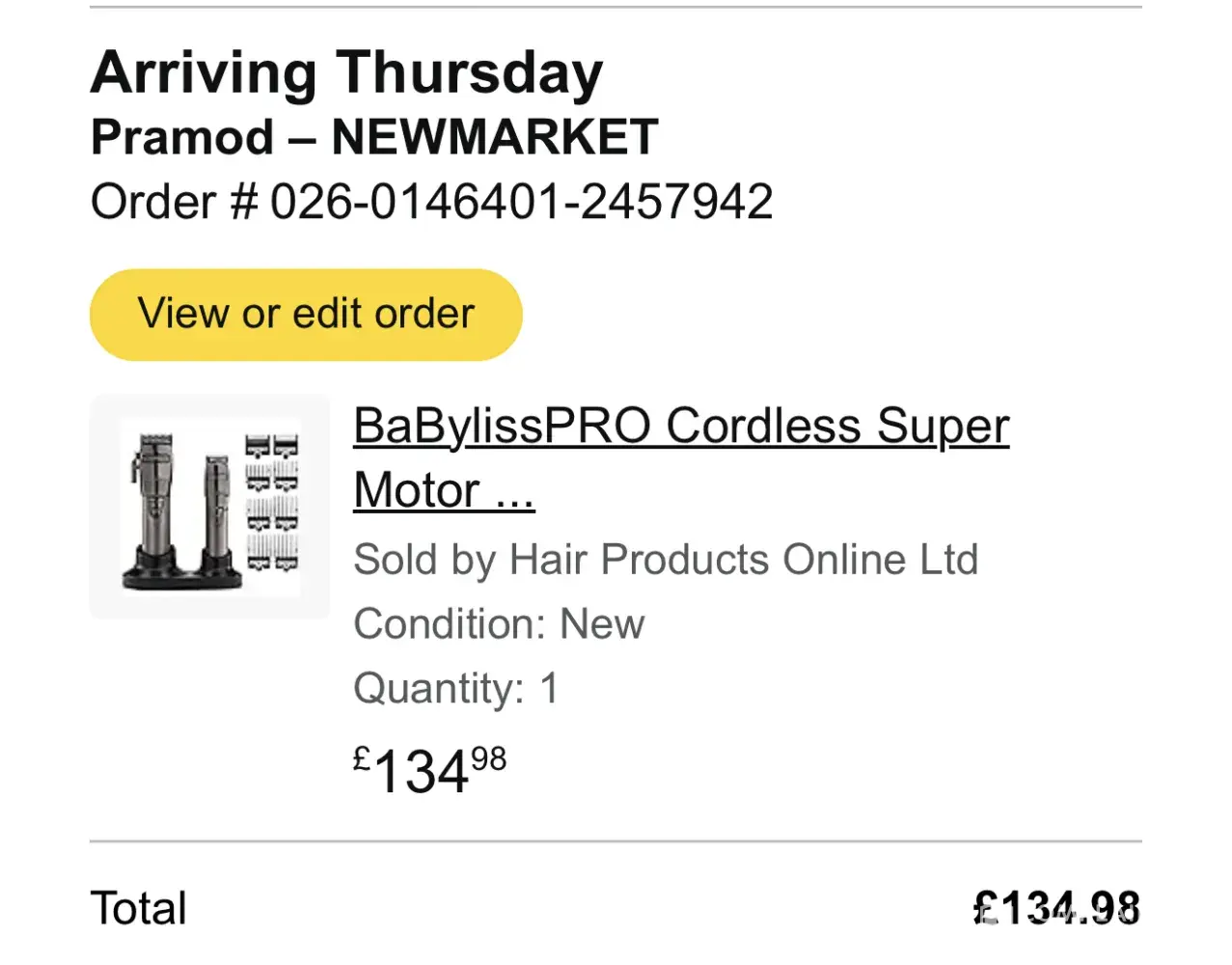Viewport: 1232px width, 965px height.
Task: Click the pound sign beside item price
Action: [x=362, y=759]
